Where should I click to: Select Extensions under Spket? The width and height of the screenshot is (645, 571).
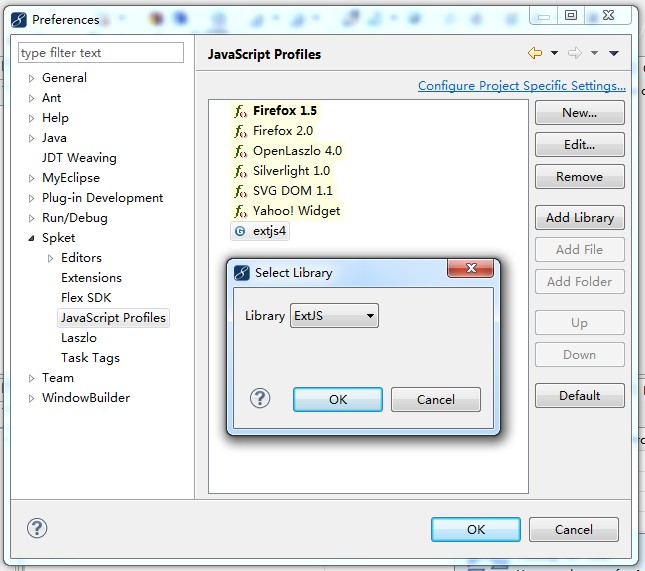click(x=91, y=278)
